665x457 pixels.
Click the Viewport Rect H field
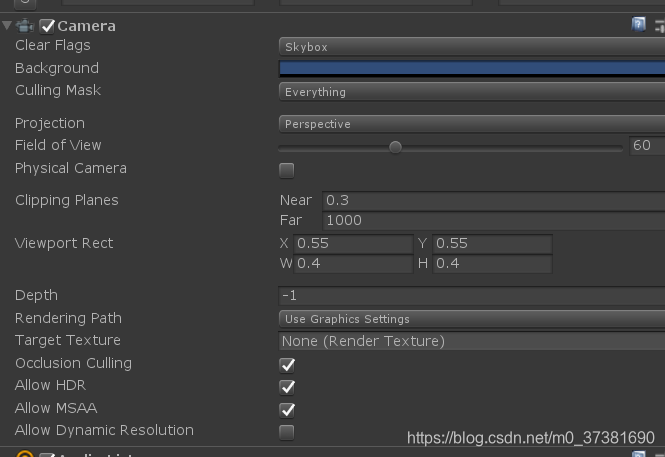point(492,264)
